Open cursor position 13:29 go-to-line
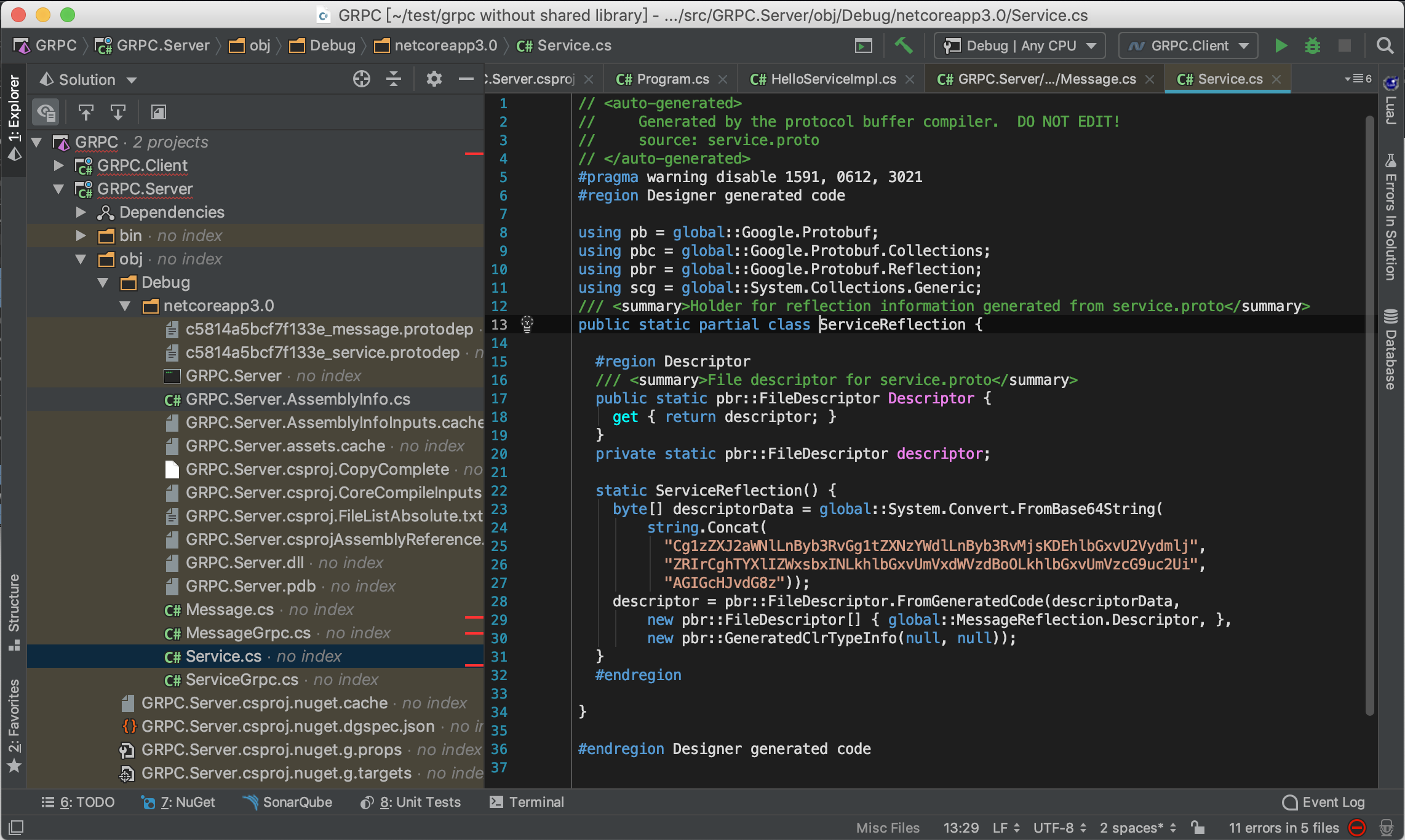This screenshot has height=840, width=1405. coord(961,828)
